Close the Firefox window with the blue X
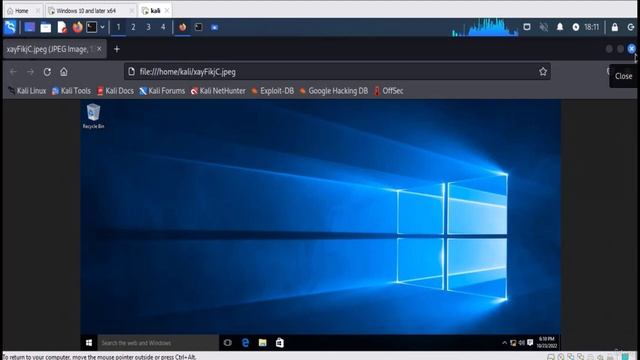640x360 pixels. click(x=631, y=49)
